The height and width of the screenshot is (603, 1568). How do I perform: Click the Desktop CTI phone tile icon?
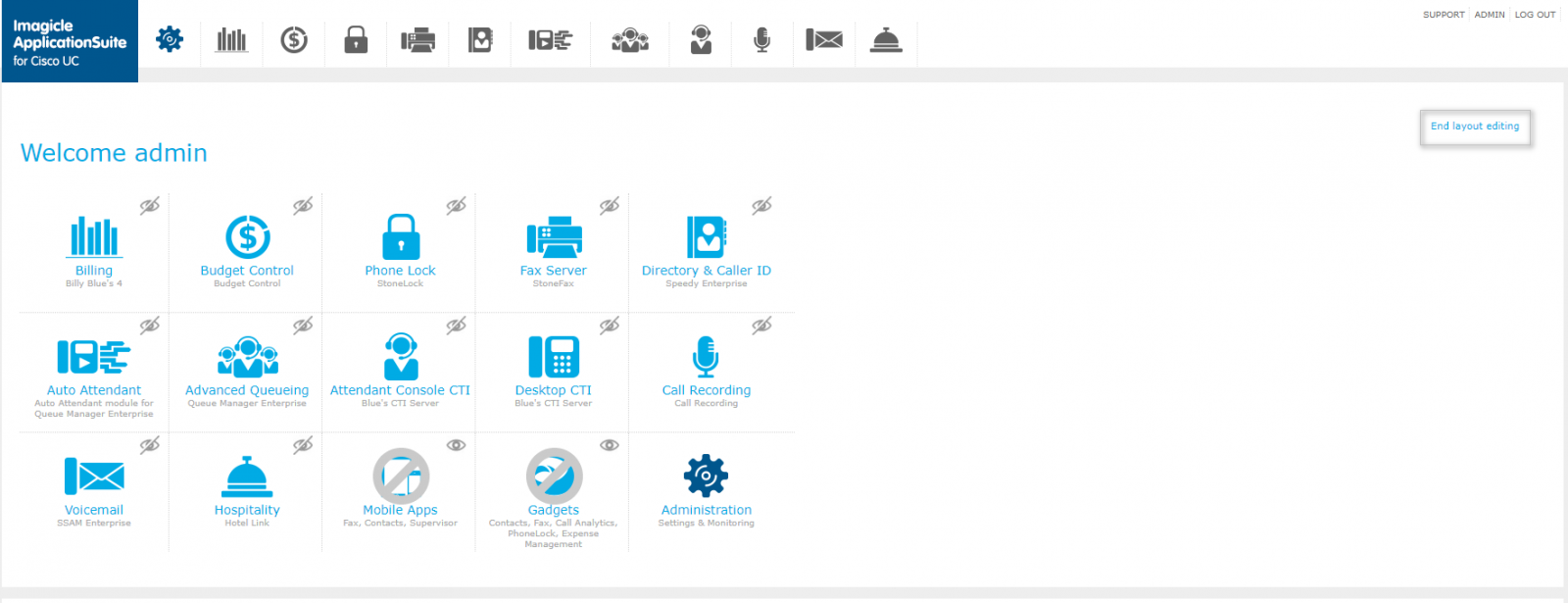point(554,357)
